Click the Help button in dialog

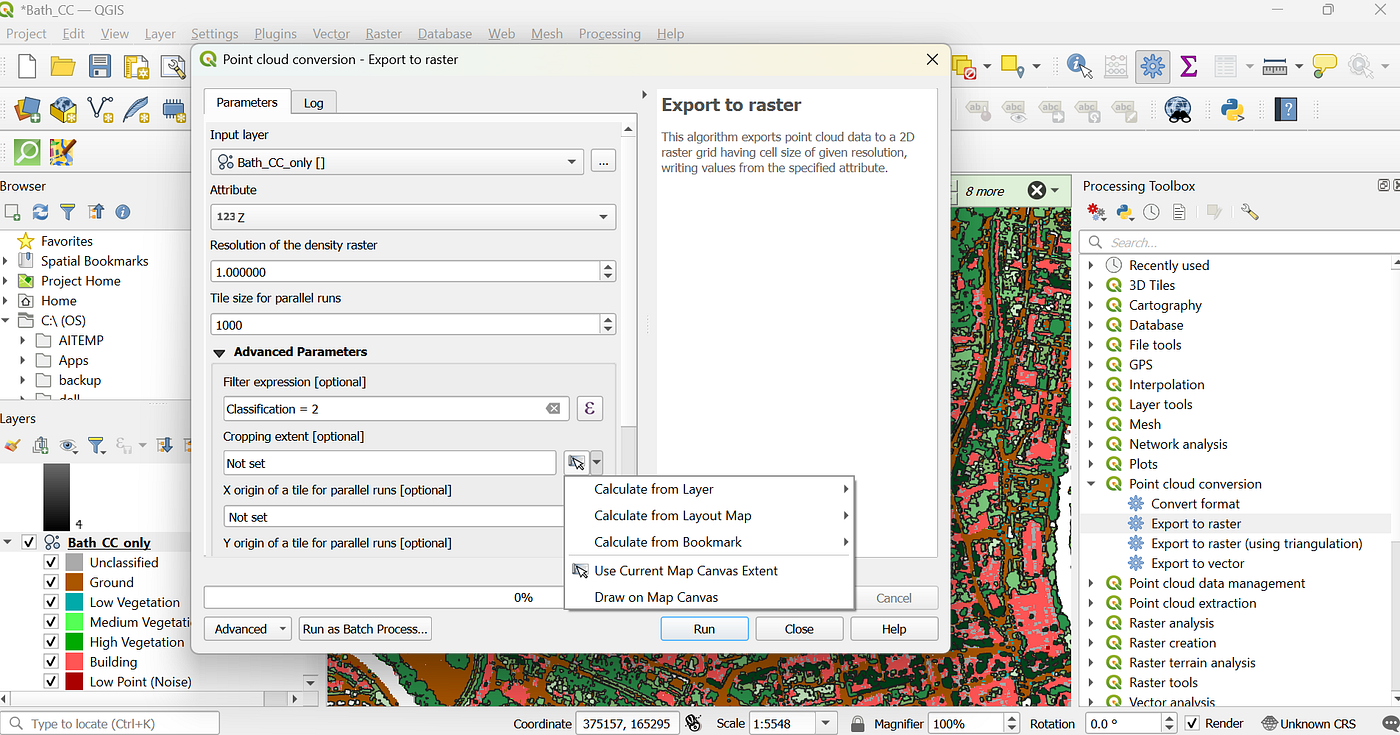[894, 629]
